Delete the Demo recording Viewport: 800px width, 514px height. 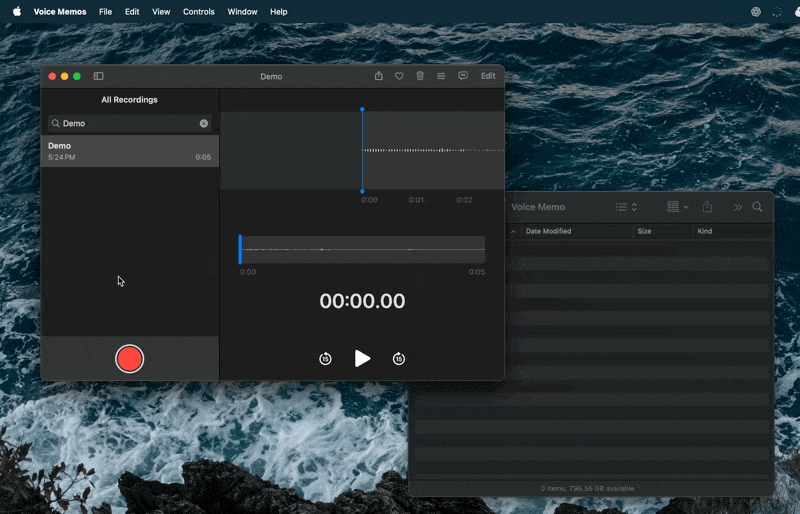tap(420, 76)
